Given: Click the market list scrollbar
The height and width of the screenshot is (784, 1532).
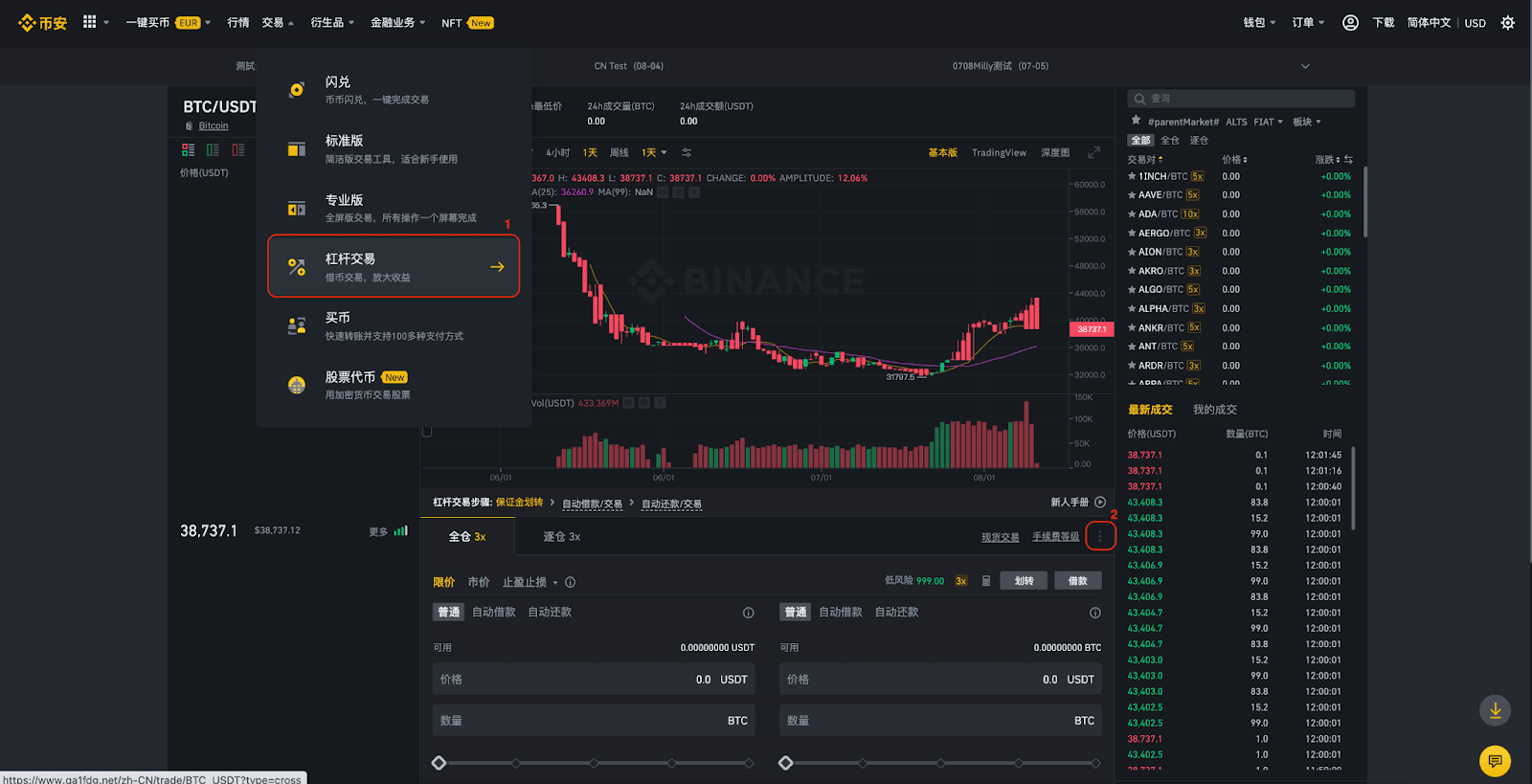Looking at the screenshot, I should click(x=1364, y=203).
